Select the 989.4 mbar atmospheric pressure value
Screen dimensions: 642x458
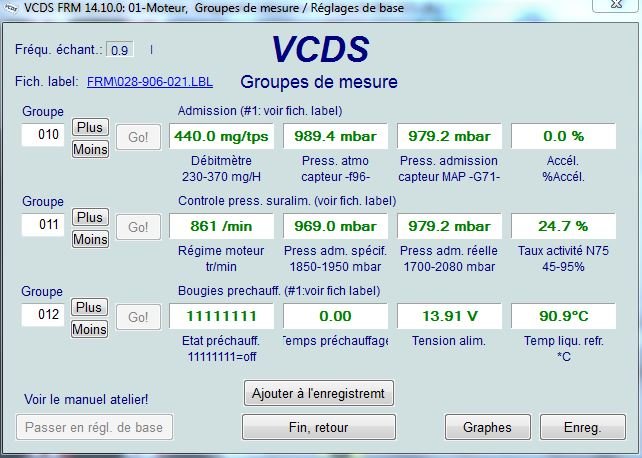[x=335, y=136]
